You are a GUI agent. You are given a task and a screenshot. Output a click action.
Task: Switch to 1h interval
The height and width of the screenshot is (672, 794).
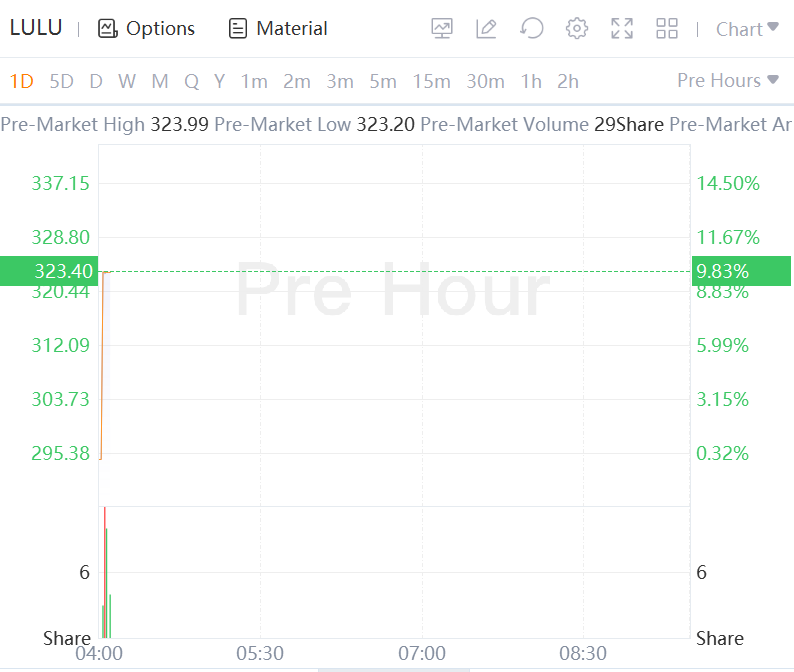point(531,81)
